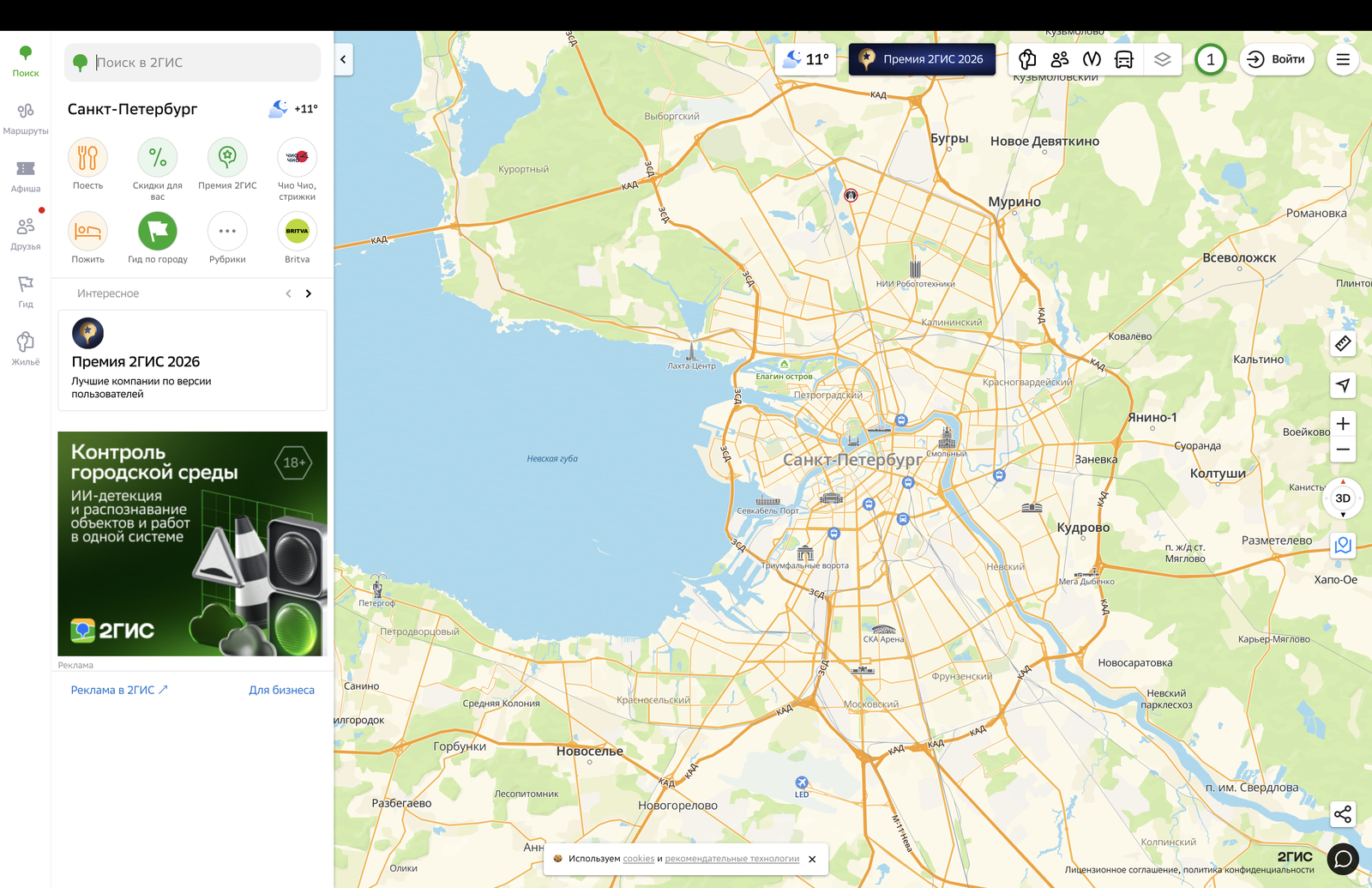Select the Петергоф landmark icon
The height and width of the screenshot is (888, 1372).
point(377,589)
